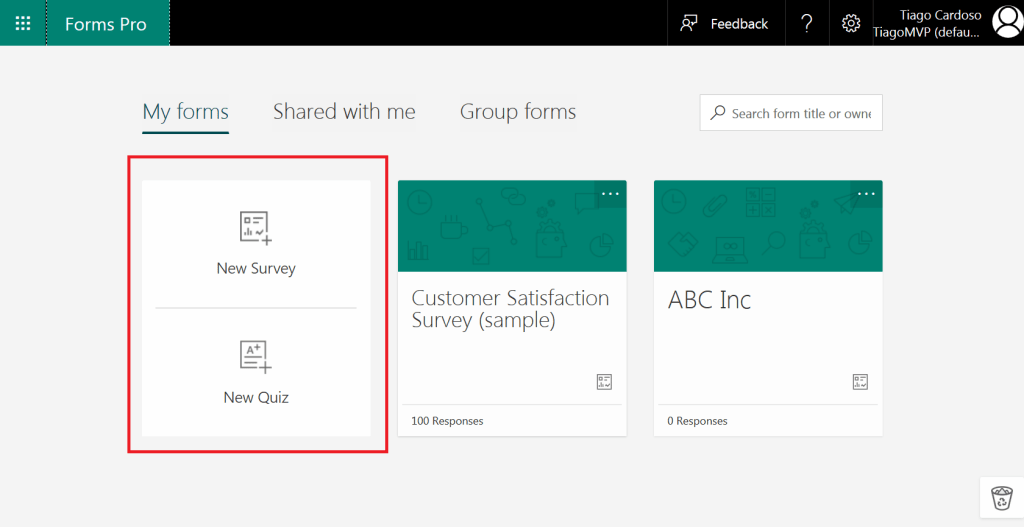Click the Feedback icon in header
Image resolution: width=1024 pixels, height=527 pixels.
tap(689, 23)
